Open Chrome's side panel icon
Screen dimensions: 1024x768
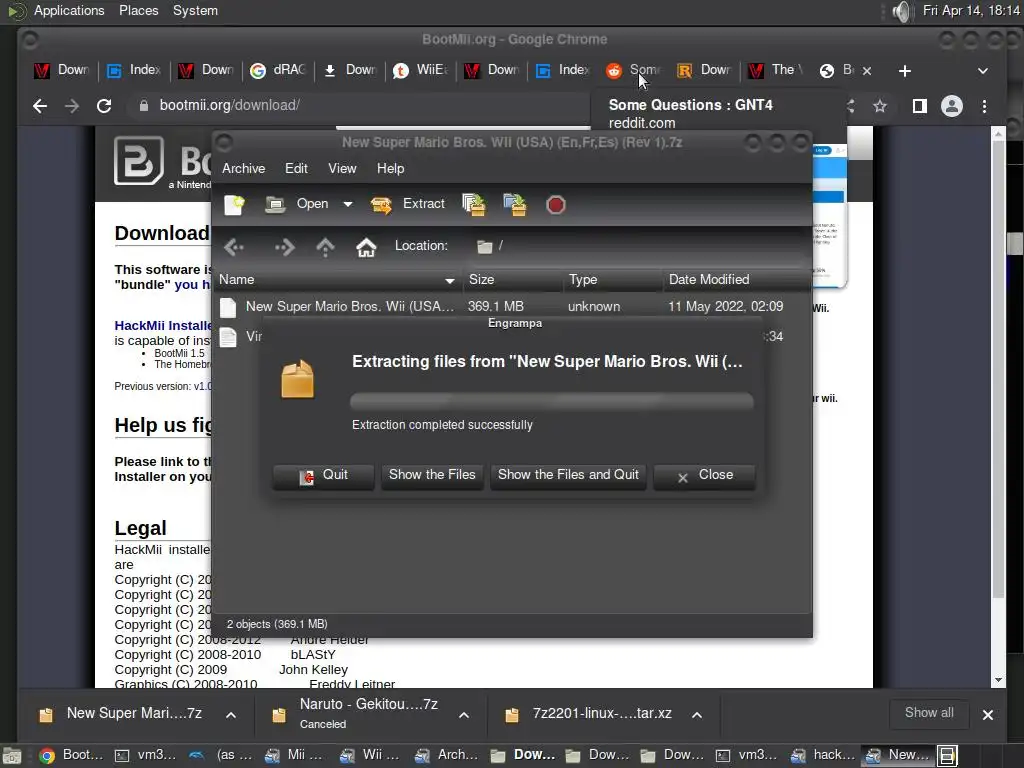pyautogui.click(x=920, y=106)
